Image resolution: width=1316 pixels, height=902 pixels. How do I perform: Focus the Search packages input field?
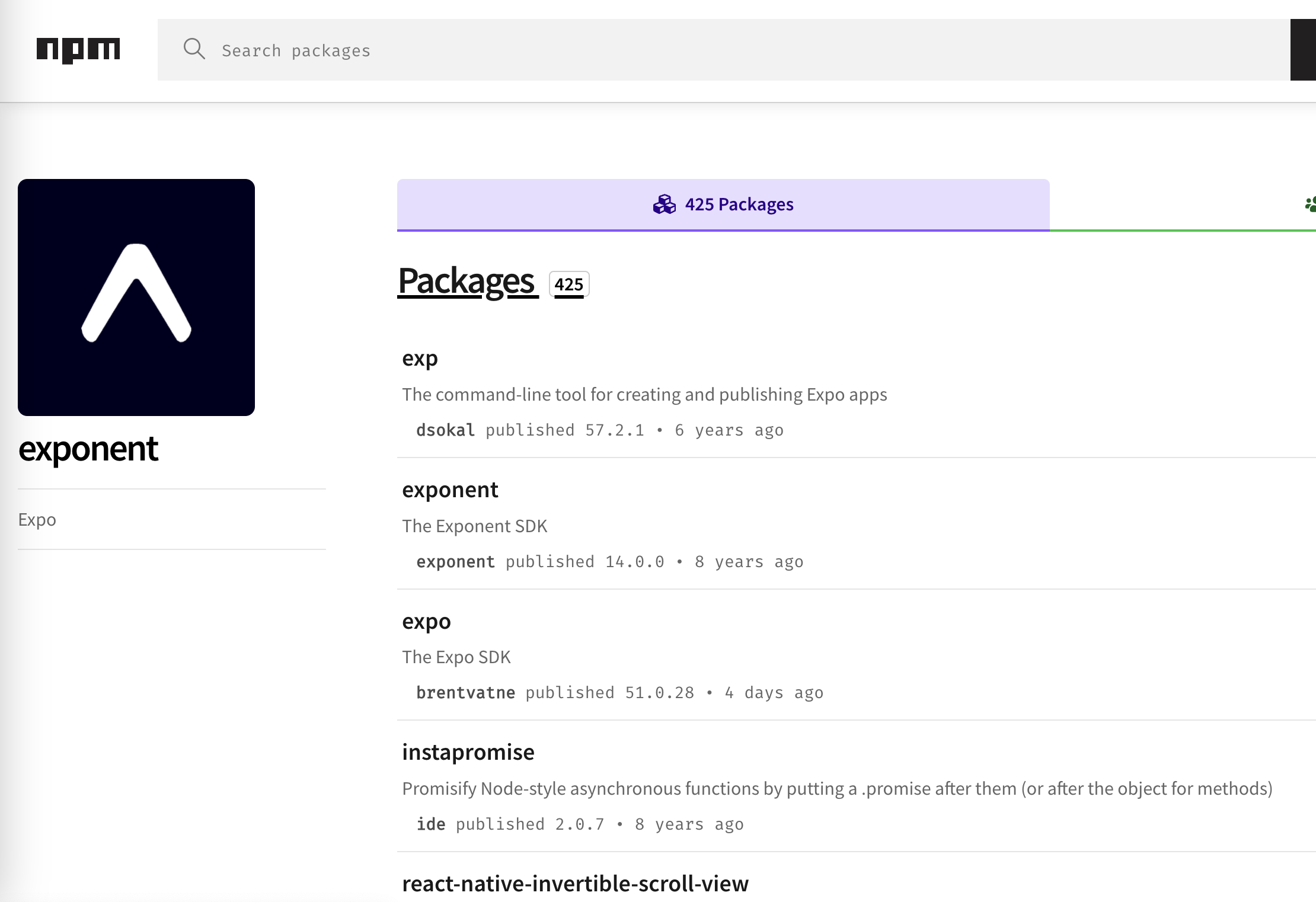[711, 50]
